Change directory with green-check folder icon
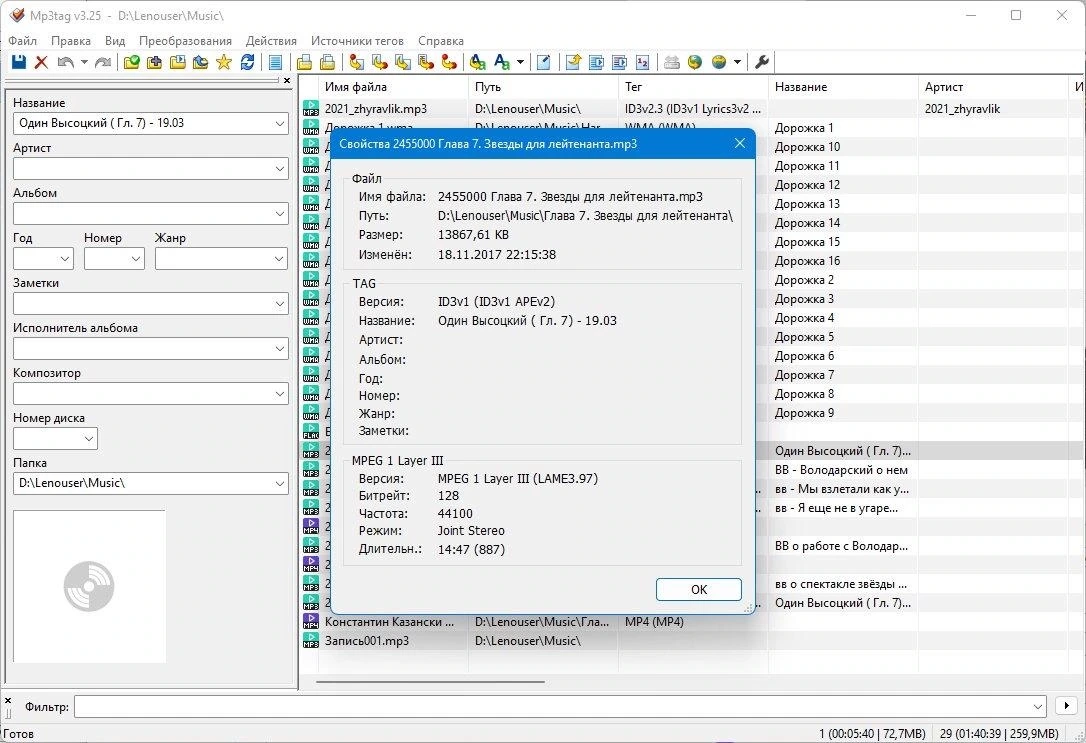The width and height of the screenshot is (1086, 743). (x=132, y=62)
